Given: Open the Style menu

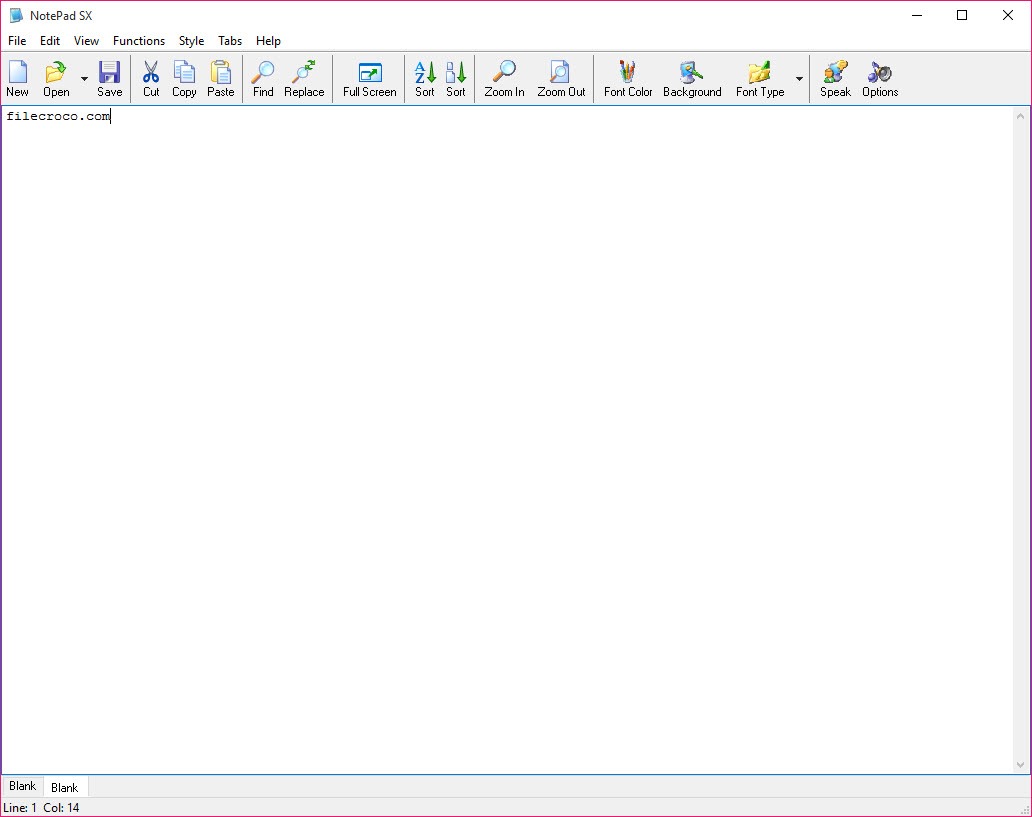Looking at the screenshot, I should 191,41.
